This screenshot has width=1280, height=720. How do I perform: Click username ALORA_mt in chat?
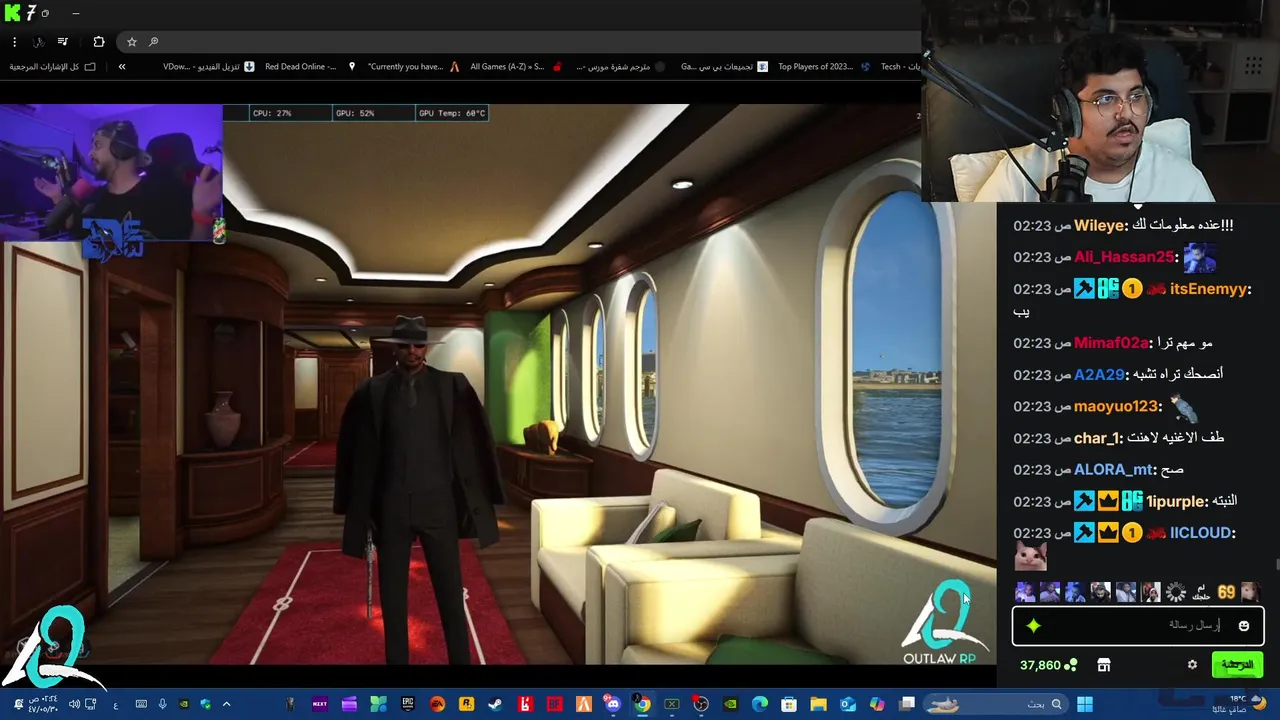click(x=1114, y=470)
